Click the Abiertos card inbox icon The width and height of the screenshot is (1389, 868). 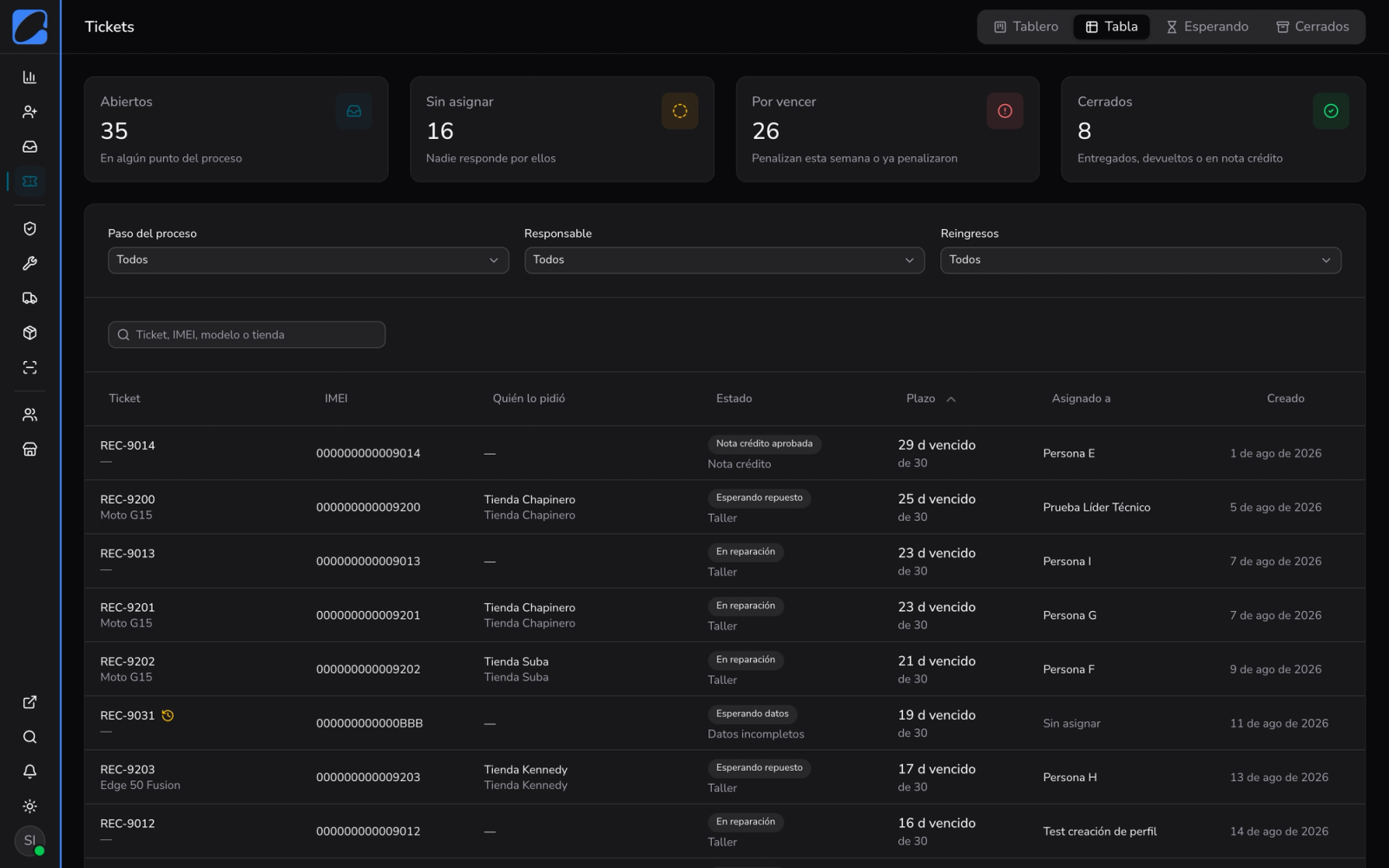(x=354, y=111)
